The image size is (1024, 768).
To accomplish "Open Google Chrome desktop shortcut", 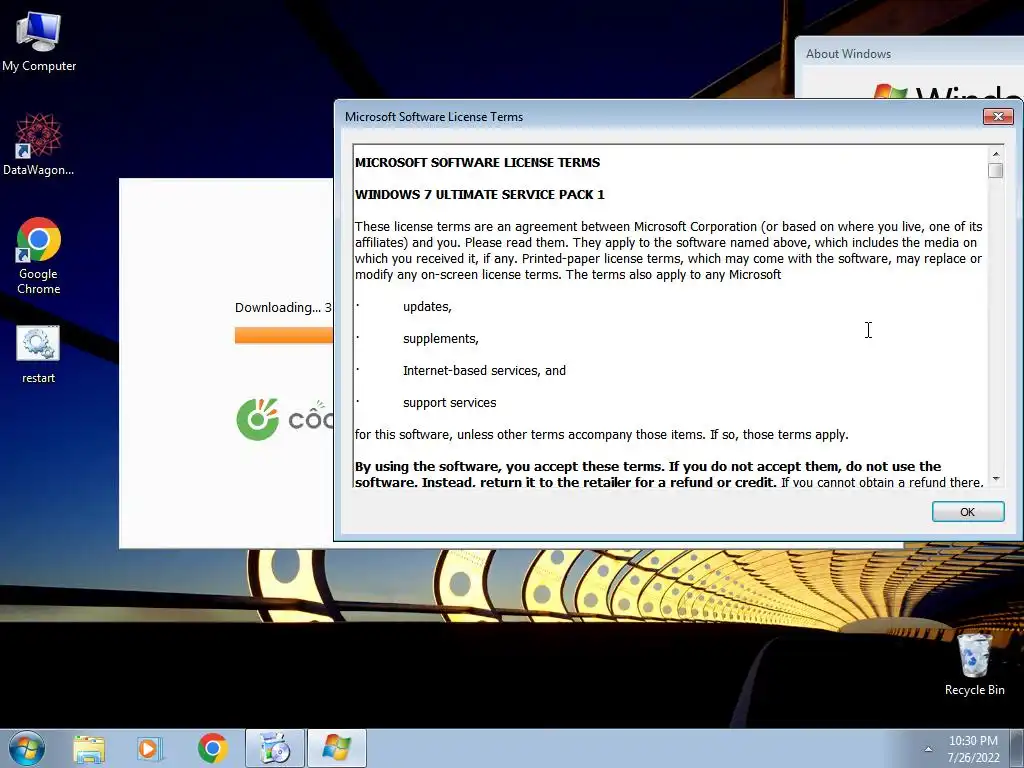I will pyautogui.click(x=39, y=256).
